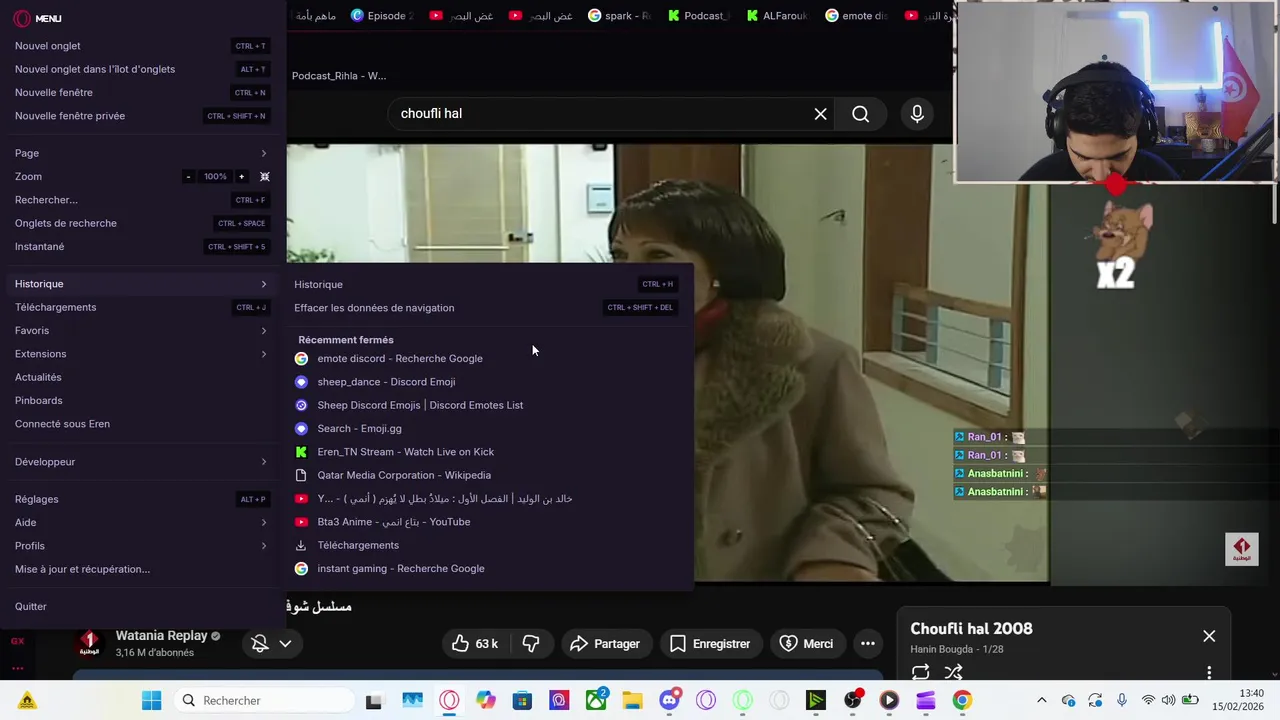Open the Opera GX Menu button
Screen dimensions: 1280x720
(x=37, y=18)
